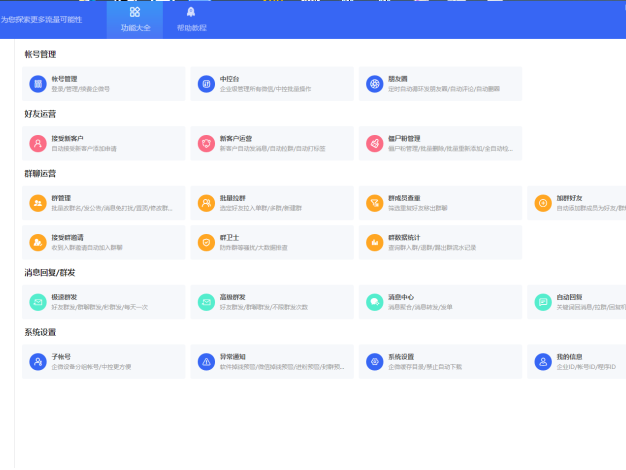Click the 我的信息 profile icon

[542, 360]
